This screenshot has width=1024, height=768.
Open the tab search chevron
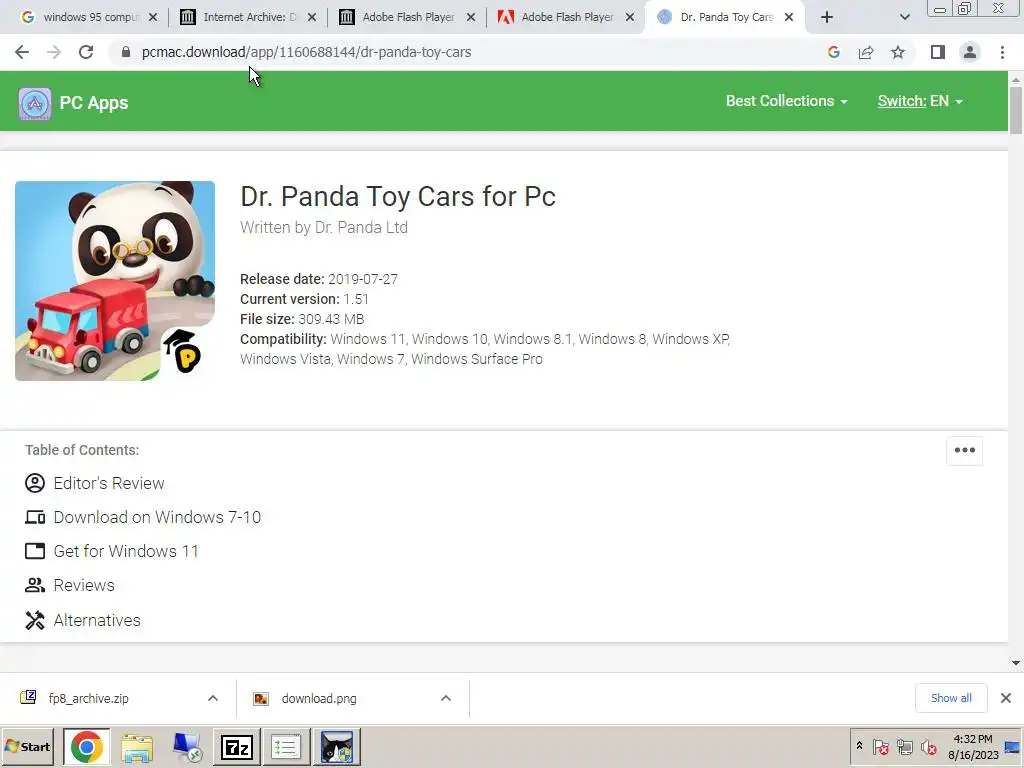click(904, 17)
